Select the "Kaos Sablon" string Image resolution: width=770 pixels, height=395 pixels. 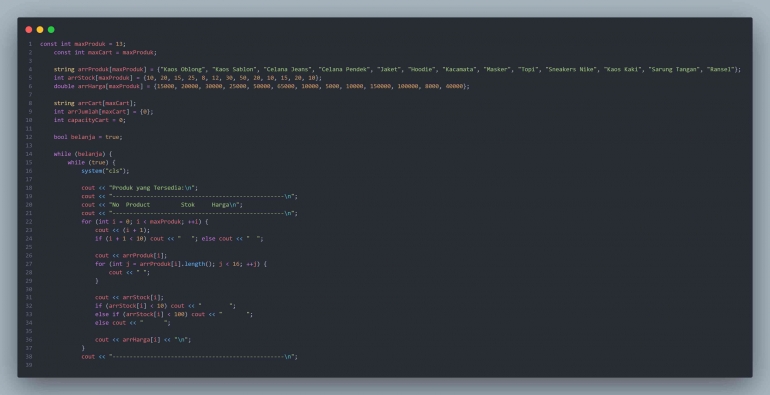[234, 69]
